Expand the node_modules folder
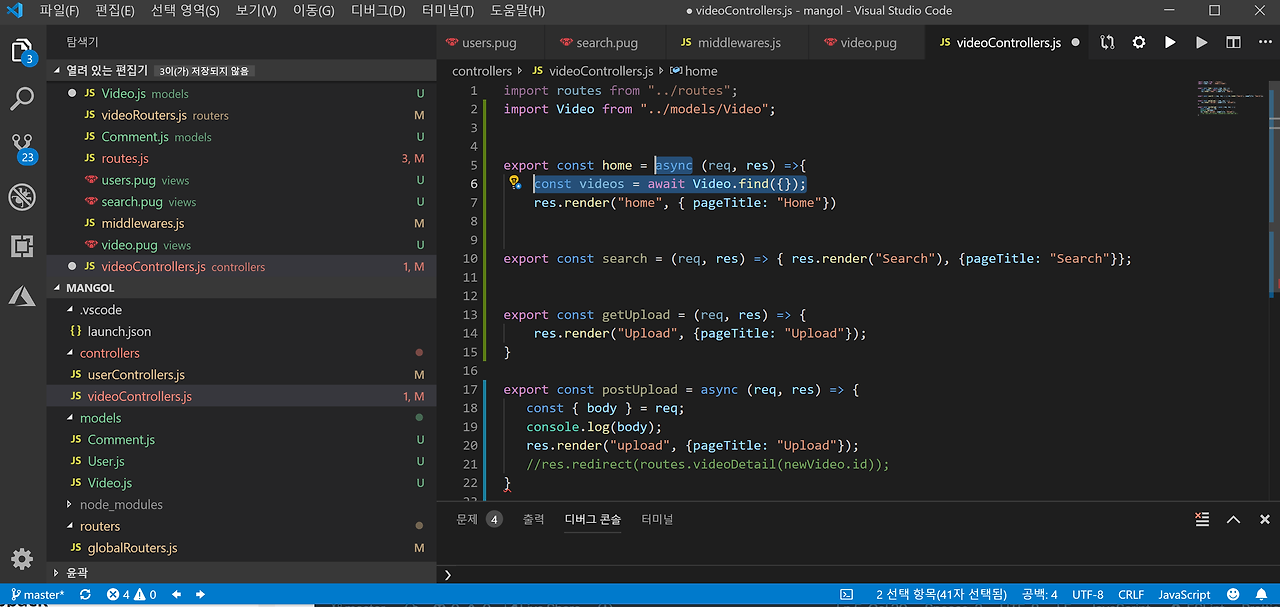This screenshot has width=1280, height=607. point(120,505)
